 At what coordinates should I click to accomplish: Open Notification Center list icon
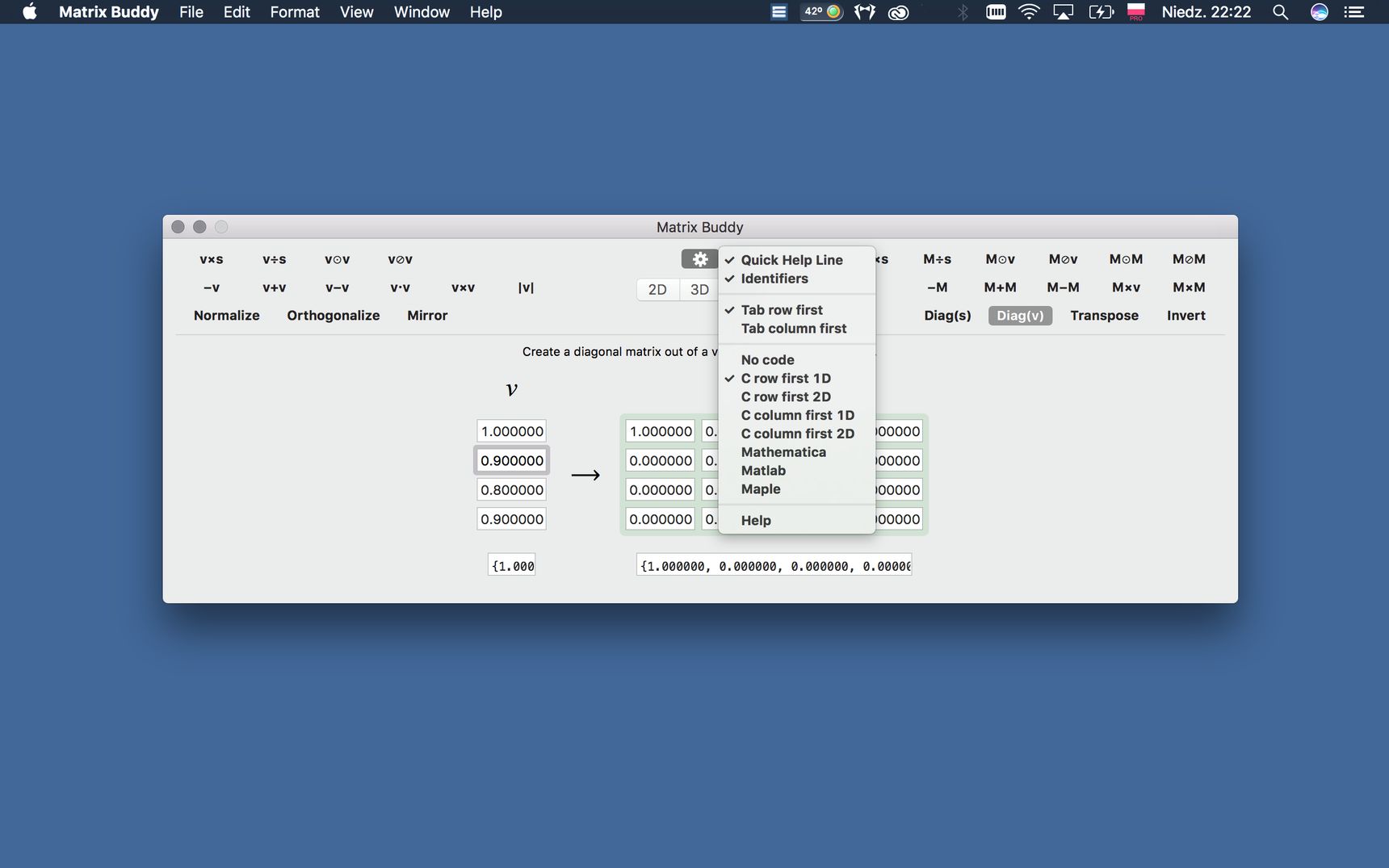[x=1353, y=12]
